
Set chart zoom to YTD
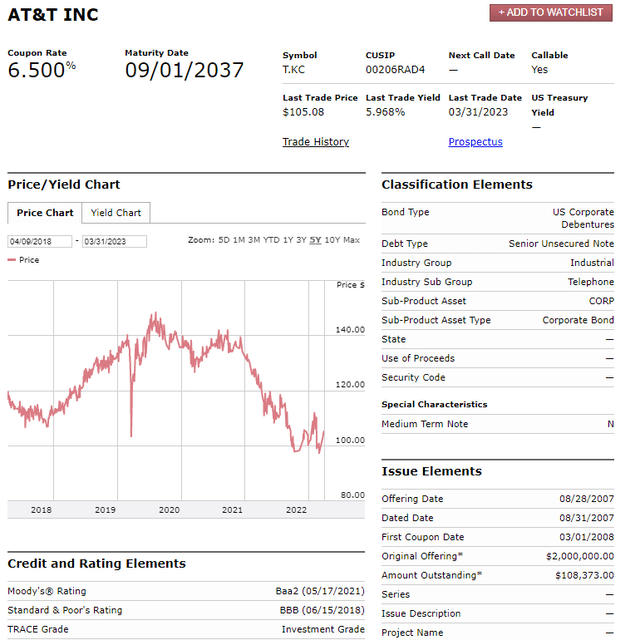pyautogui.click(x=271, y=240)
